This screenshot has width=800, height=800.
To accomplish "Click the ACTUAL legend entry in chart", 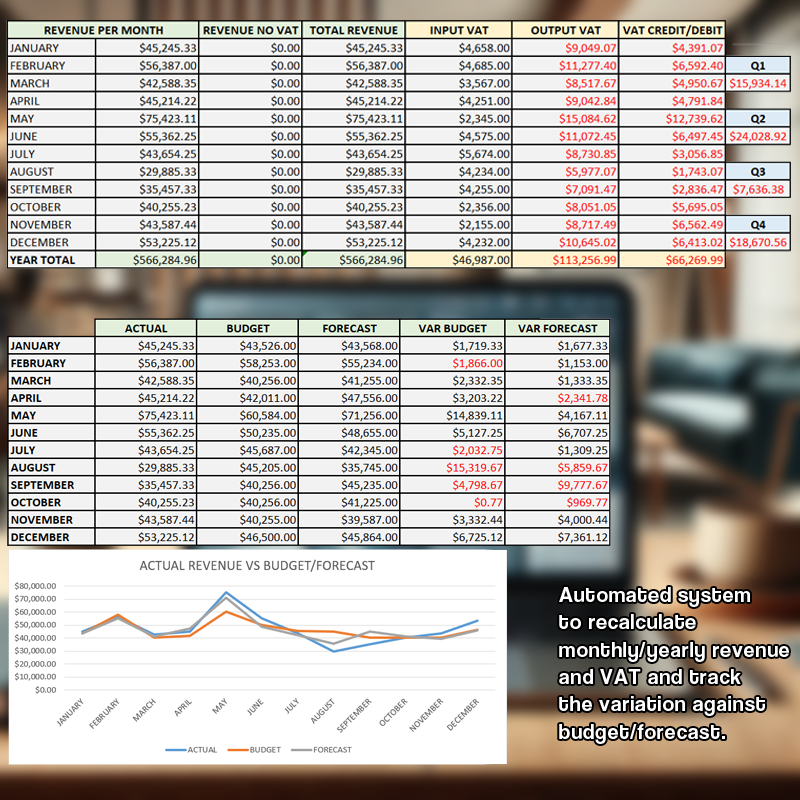I will tap(191, 749).
